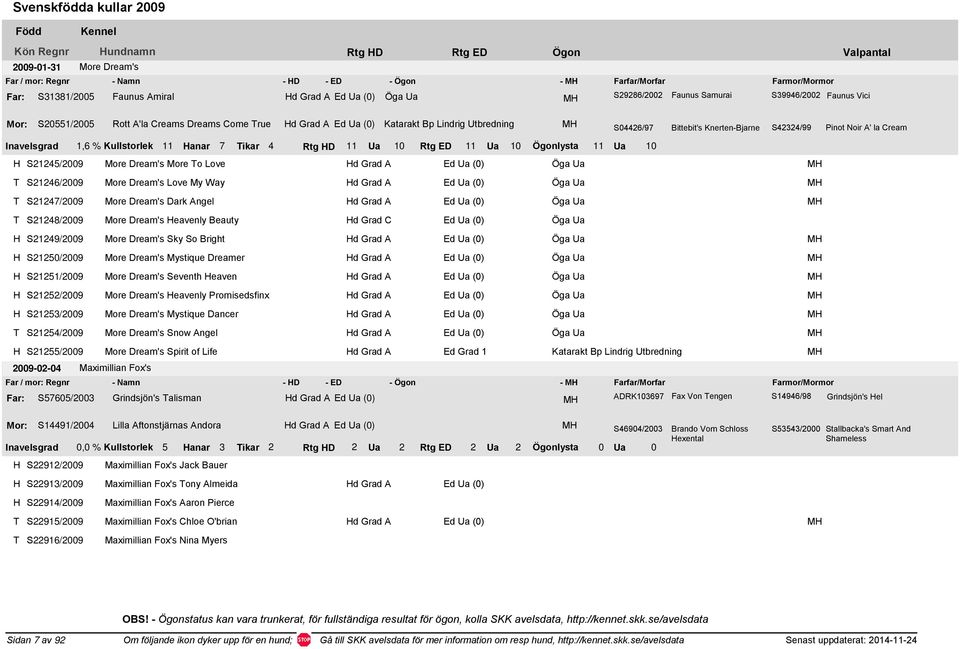960x649 pixels.
Task: Click dog 'Maximillian Fox's Nina Myers'
Action: pos(166,540)
